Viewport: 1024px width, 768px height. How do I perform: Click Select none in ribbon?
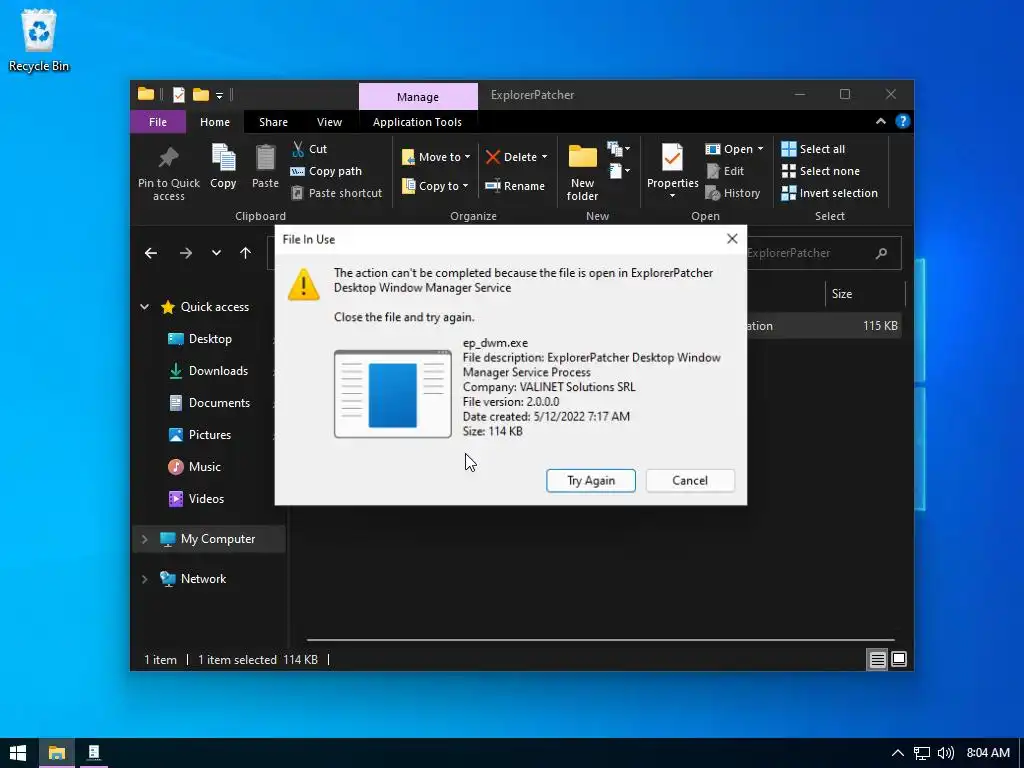820,171
